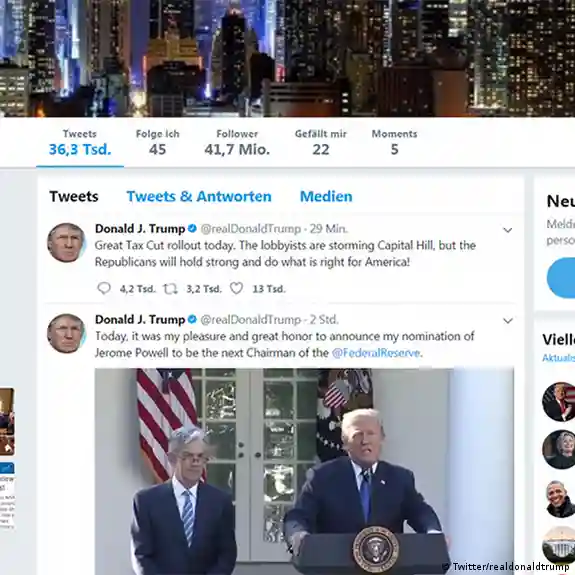Open the Follower count 41,7 Mio.
This screenshot has height=575, width=575.
tap(237, 143)
